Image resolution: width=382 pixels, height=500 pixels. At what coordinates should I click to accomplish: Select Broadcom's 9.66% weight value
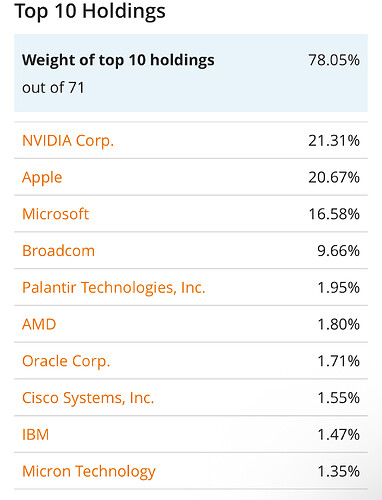pos(338,251)
